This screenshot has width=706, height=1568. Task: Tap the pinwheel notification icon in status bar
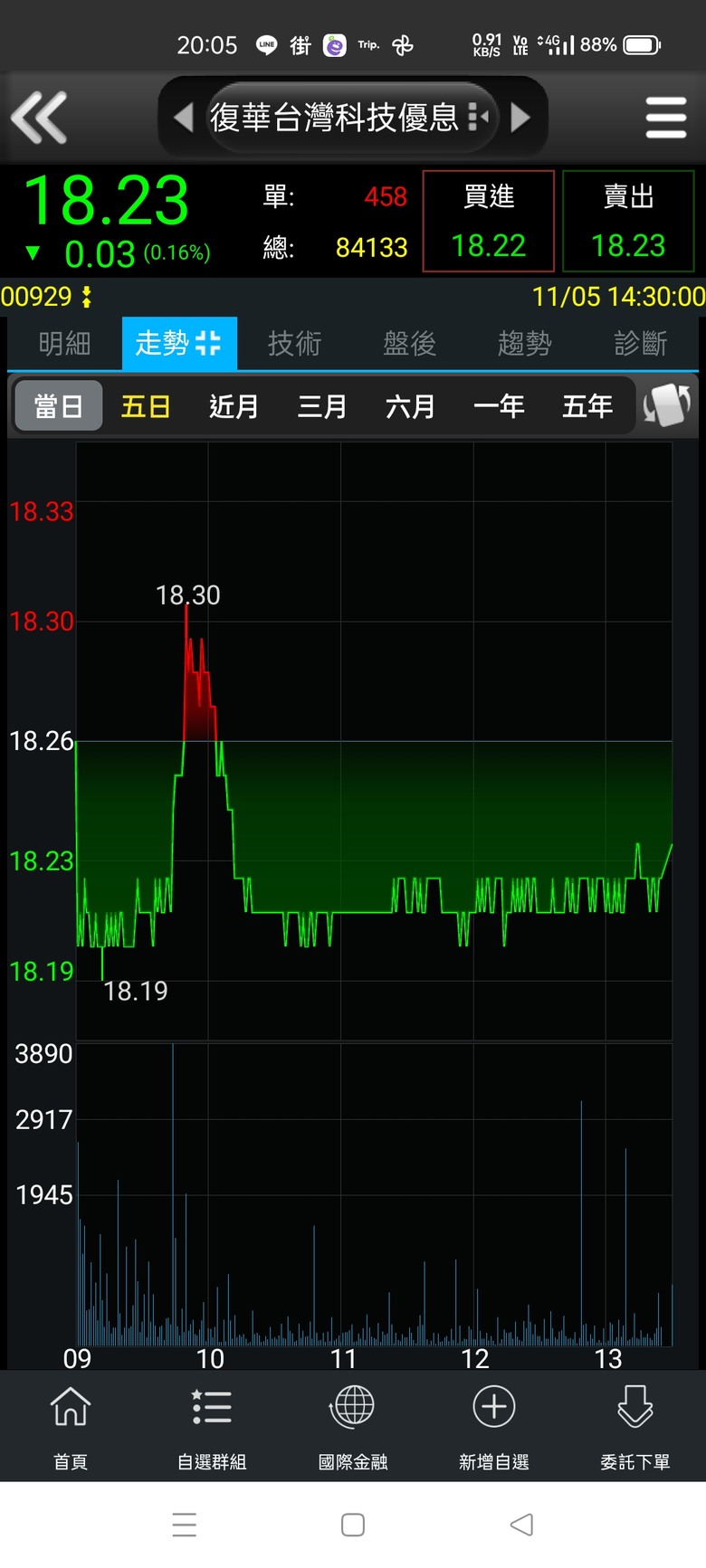[x=403, y=44]
